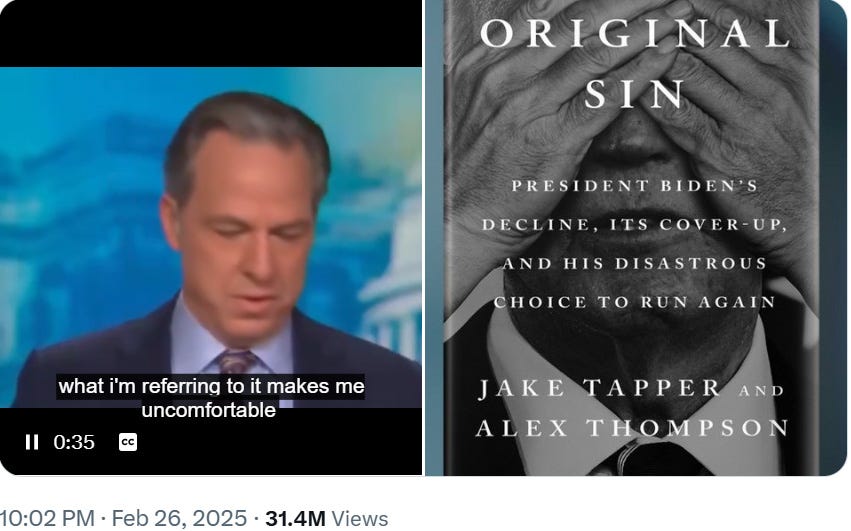Click the 'SIN' title word on cover

coord(636,93)
